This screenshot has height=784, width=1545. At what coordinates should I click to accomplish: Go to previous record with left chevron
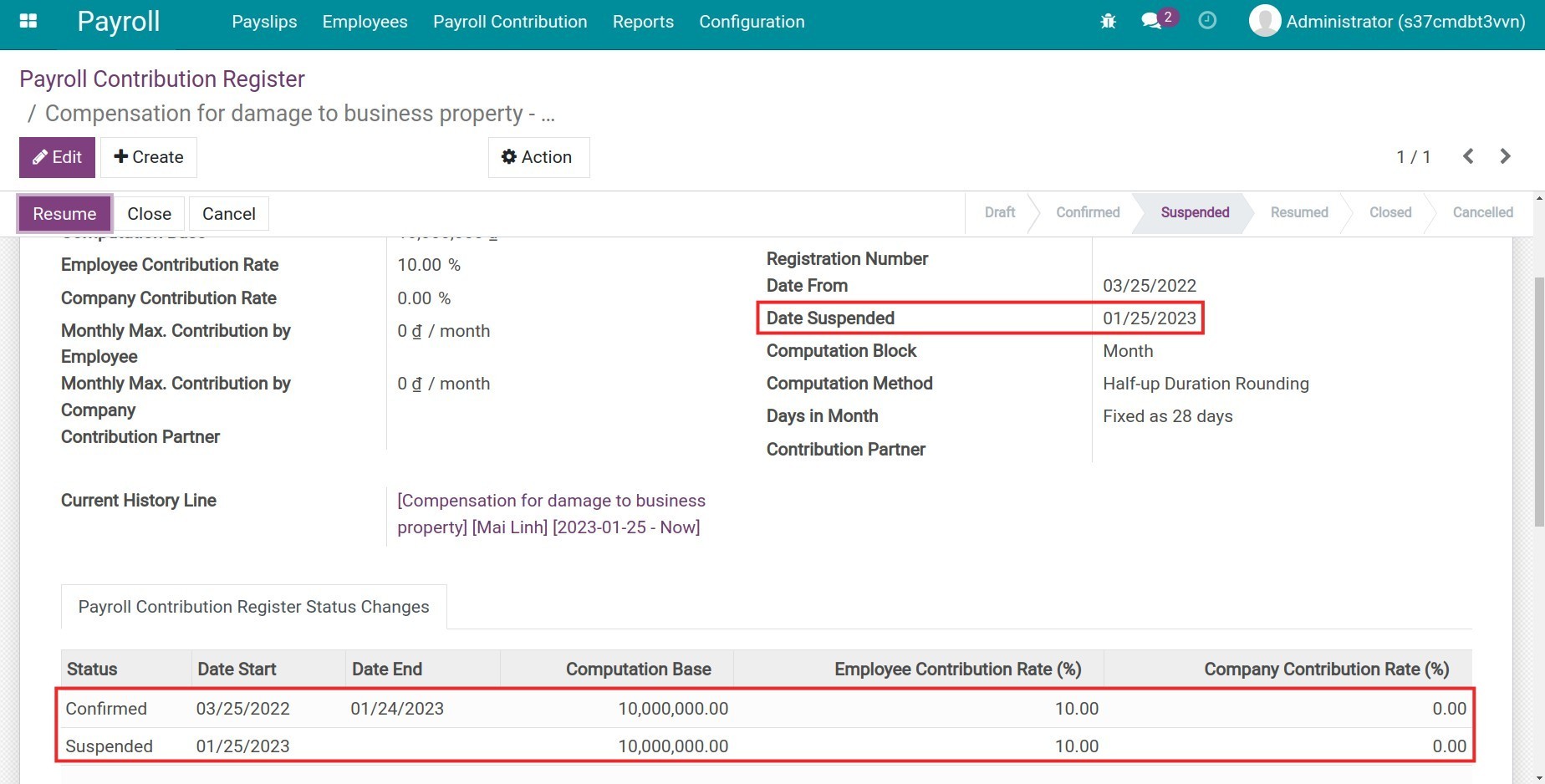point(1468,156)
